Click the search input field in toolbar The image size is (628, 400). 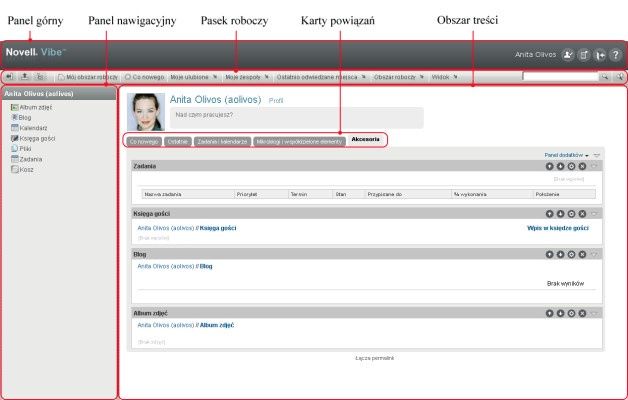coord(560,76)
